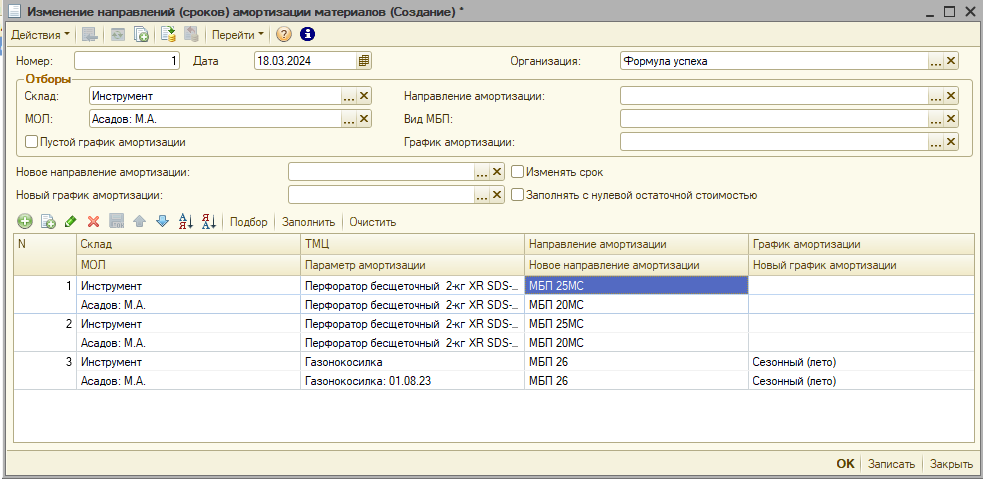The width and height of the screenshot is (983, 479).
Task: Click the red Delete row icon
Action: click(x=93, y=221)
